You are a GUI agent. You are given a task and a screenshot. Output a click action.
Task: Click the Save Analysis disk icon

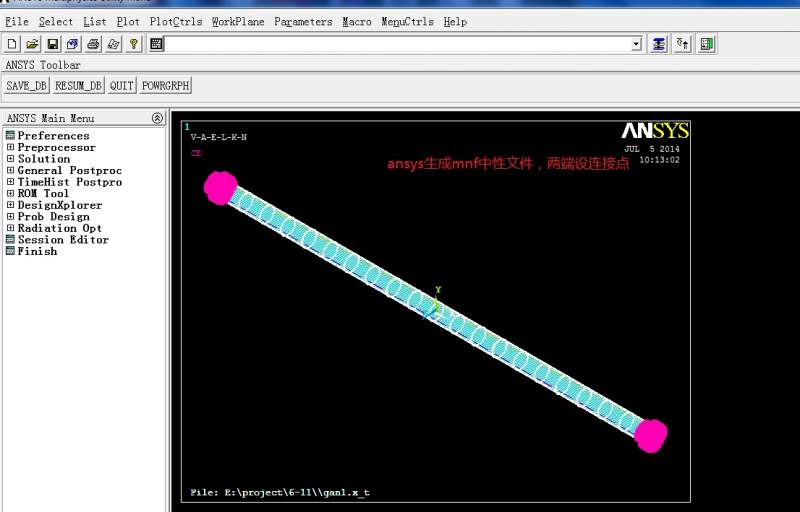tap(53, 44)
